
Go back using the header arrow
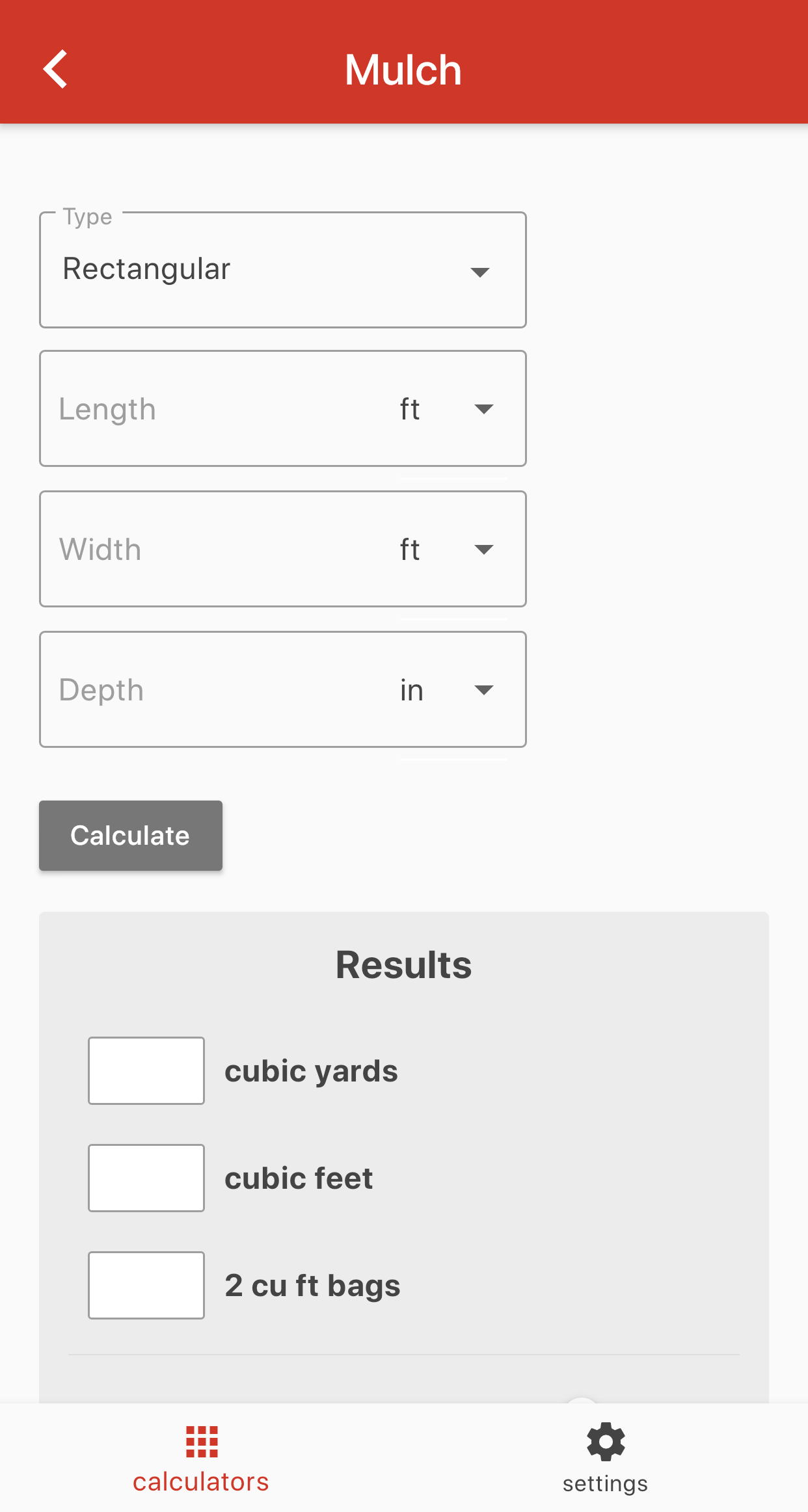click(55, 69)
